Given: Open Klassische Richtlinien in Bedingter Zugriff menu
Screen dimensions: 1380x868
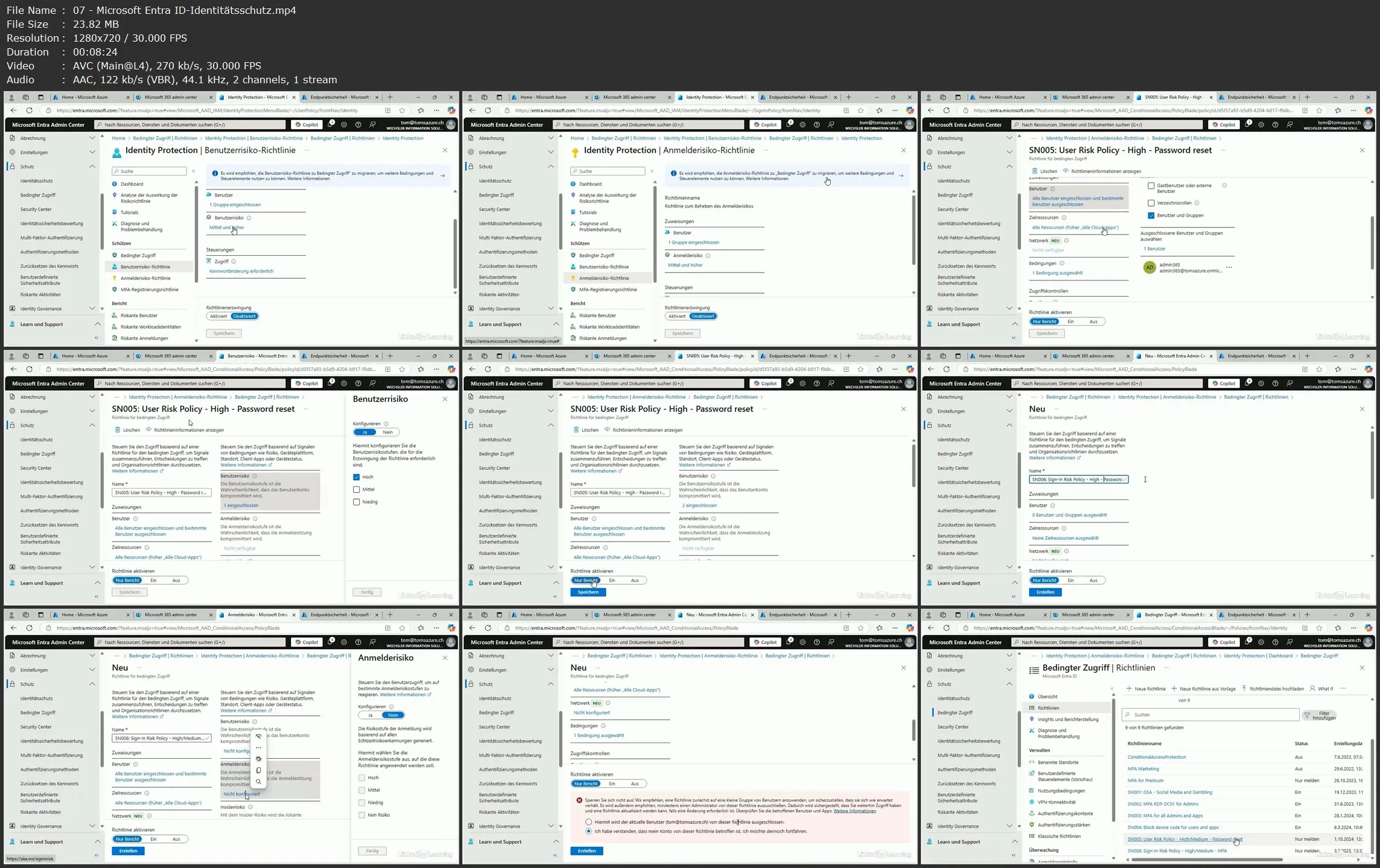Looking at the screenshot, I should click(x=1059, y=837).
